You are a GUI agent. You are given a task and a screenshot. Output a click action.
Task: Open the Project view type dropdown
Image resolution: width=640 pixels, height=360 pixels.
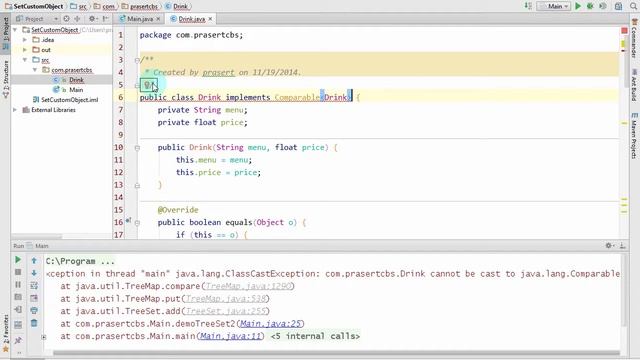(x=37, y=19)
